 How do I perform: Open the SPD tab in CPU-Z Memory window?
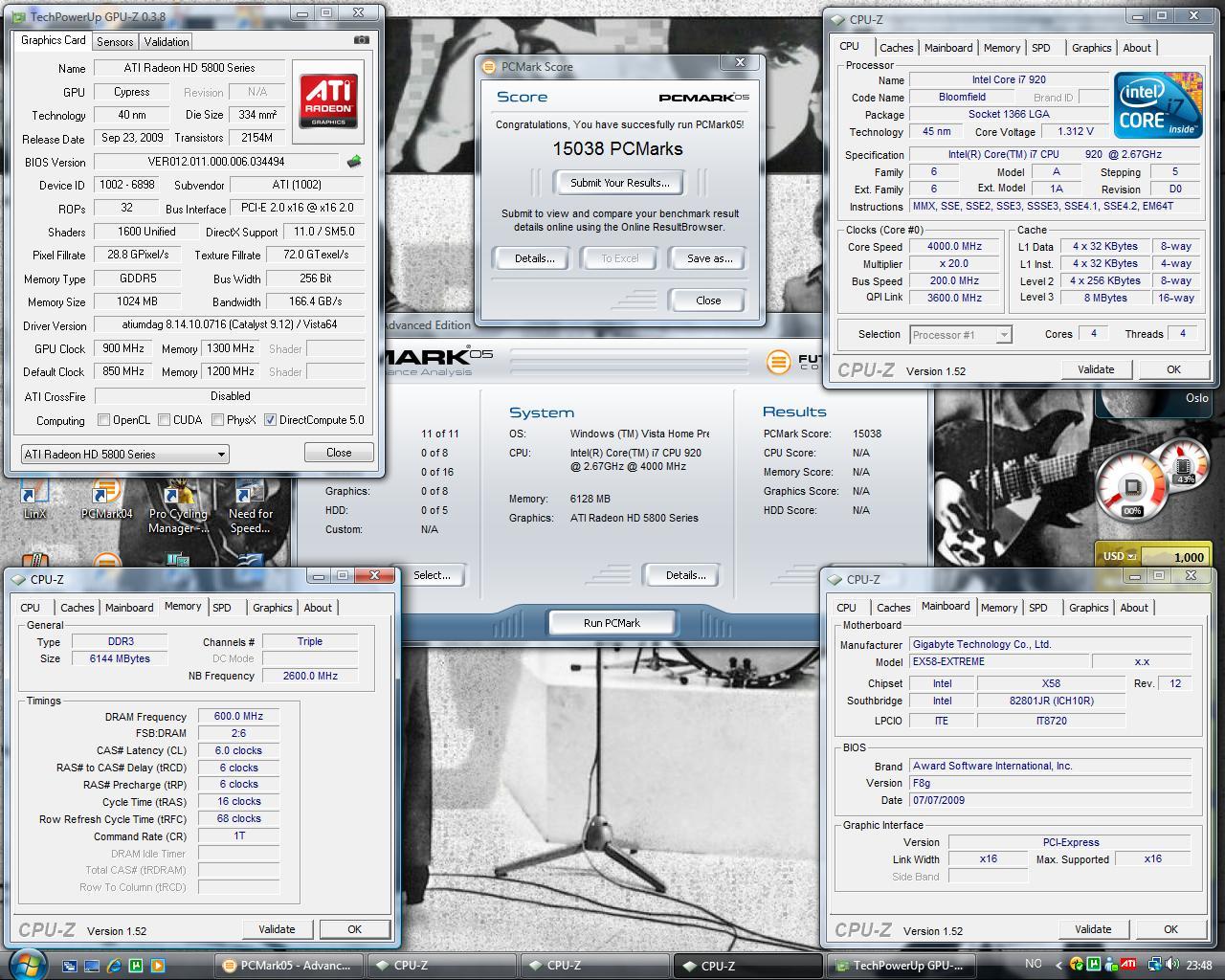tap(222, 608)
